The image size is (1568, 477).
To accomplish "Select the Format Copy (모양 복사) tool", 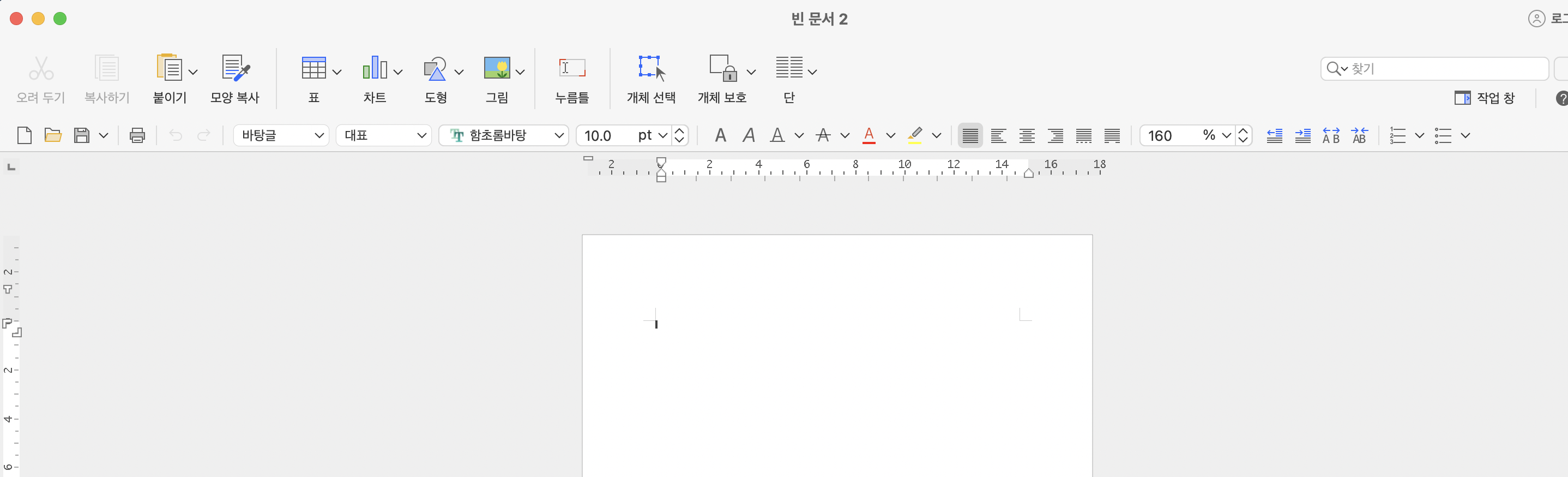I will tap(236, 68).
